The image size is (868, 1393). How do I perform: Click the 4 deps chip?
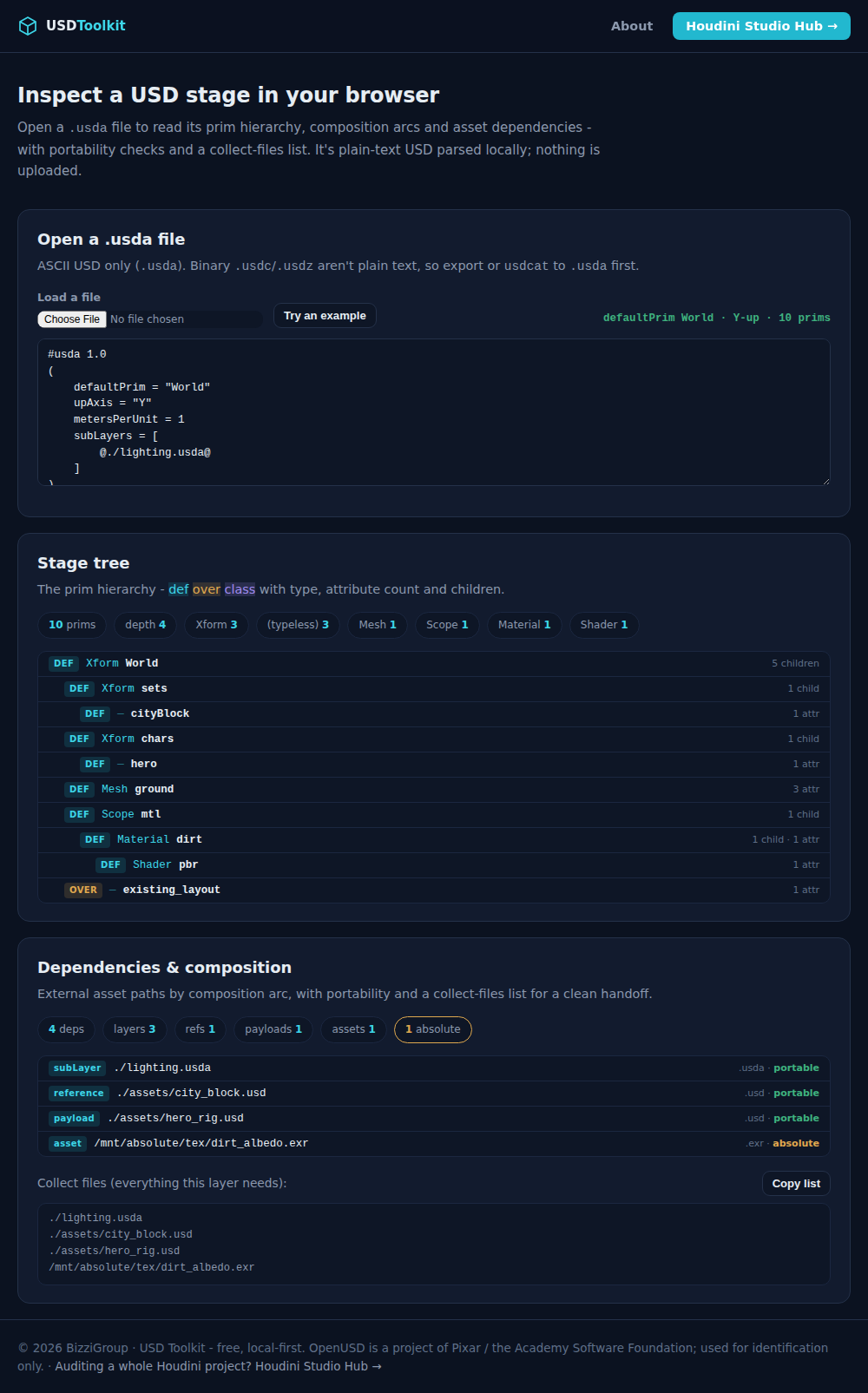[x=67, y=1029]
